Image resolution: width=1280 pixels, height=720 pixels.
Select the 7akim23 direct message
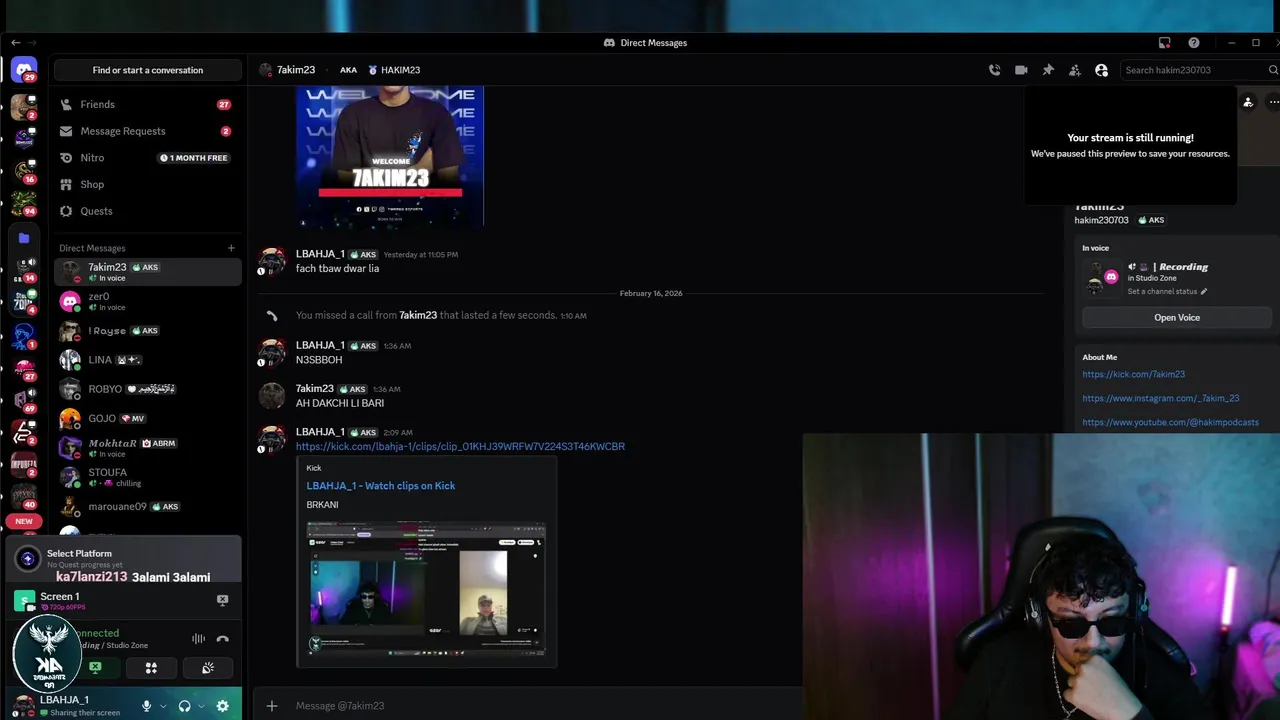148,272
